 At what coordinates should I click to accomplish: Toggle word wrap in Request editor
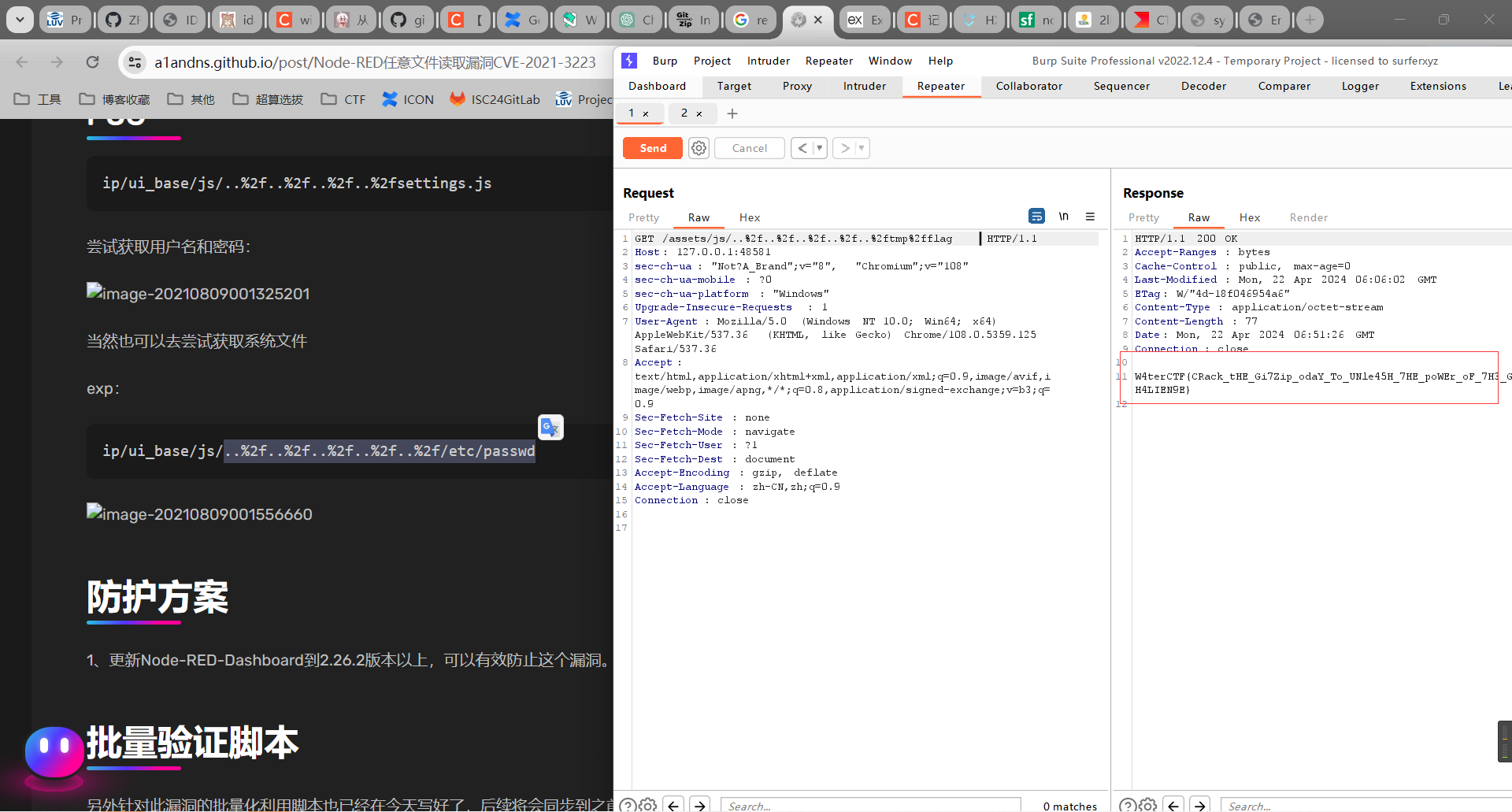click(1037, 216)
